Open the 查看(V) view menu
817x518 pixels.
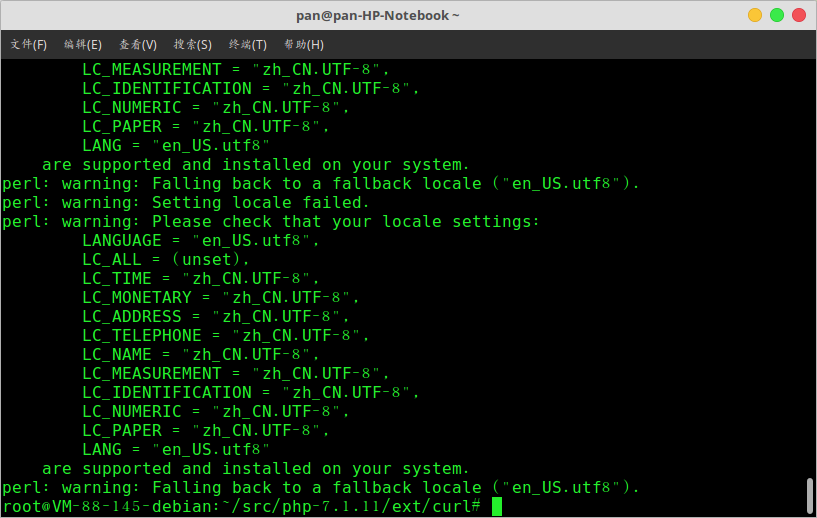[x=138, y=45]
